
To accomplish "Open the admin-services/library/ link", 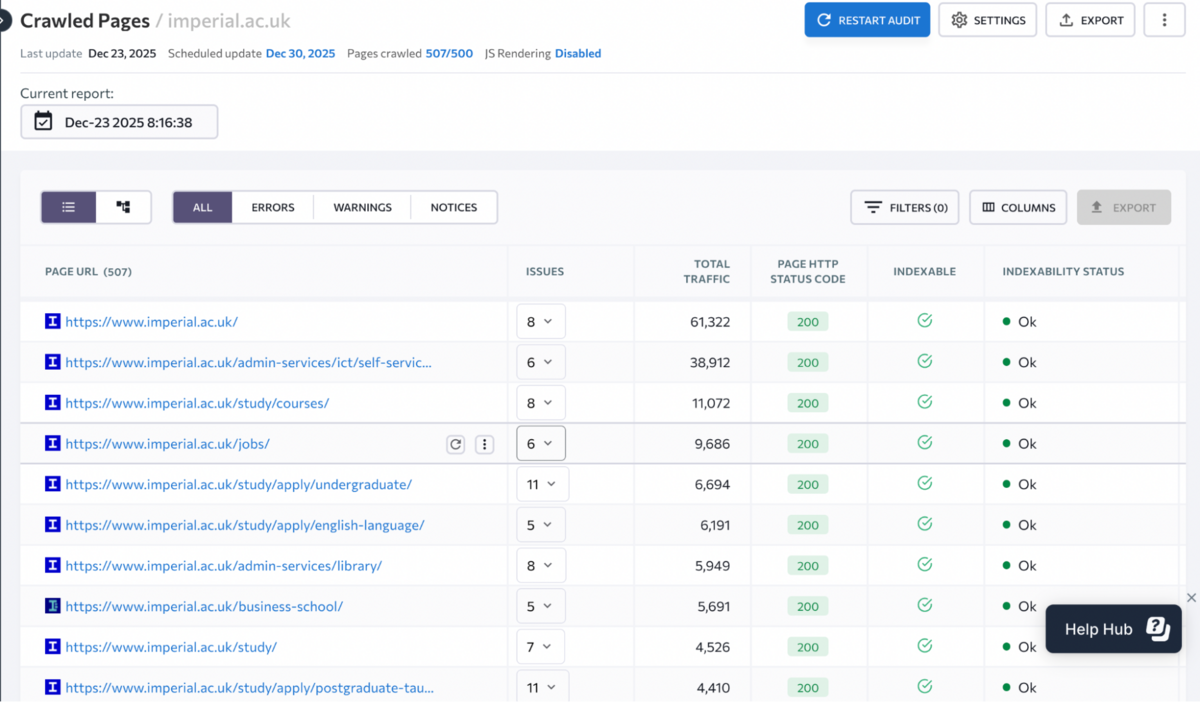I will click(x=224, y=566).
